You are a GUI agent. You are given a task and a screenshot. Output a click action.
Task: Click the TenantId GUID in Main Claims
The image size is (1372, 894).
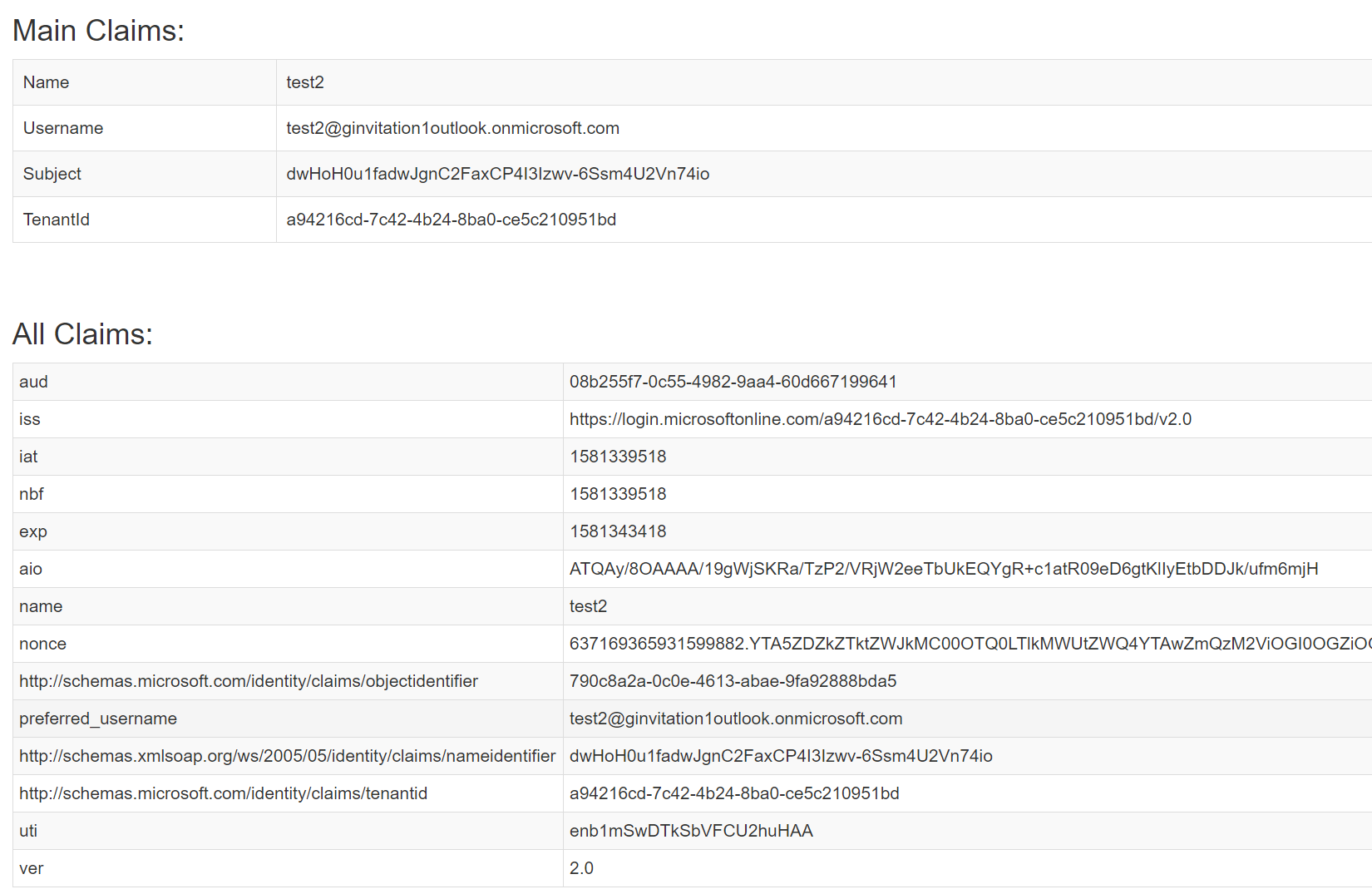(451, 220)
